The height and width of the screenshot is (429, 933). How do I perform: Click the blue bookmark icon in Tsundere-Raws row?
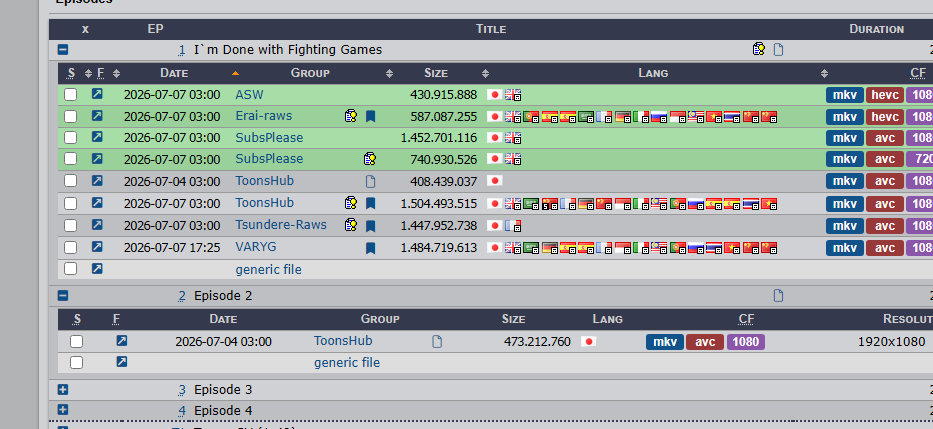(370, 226)
